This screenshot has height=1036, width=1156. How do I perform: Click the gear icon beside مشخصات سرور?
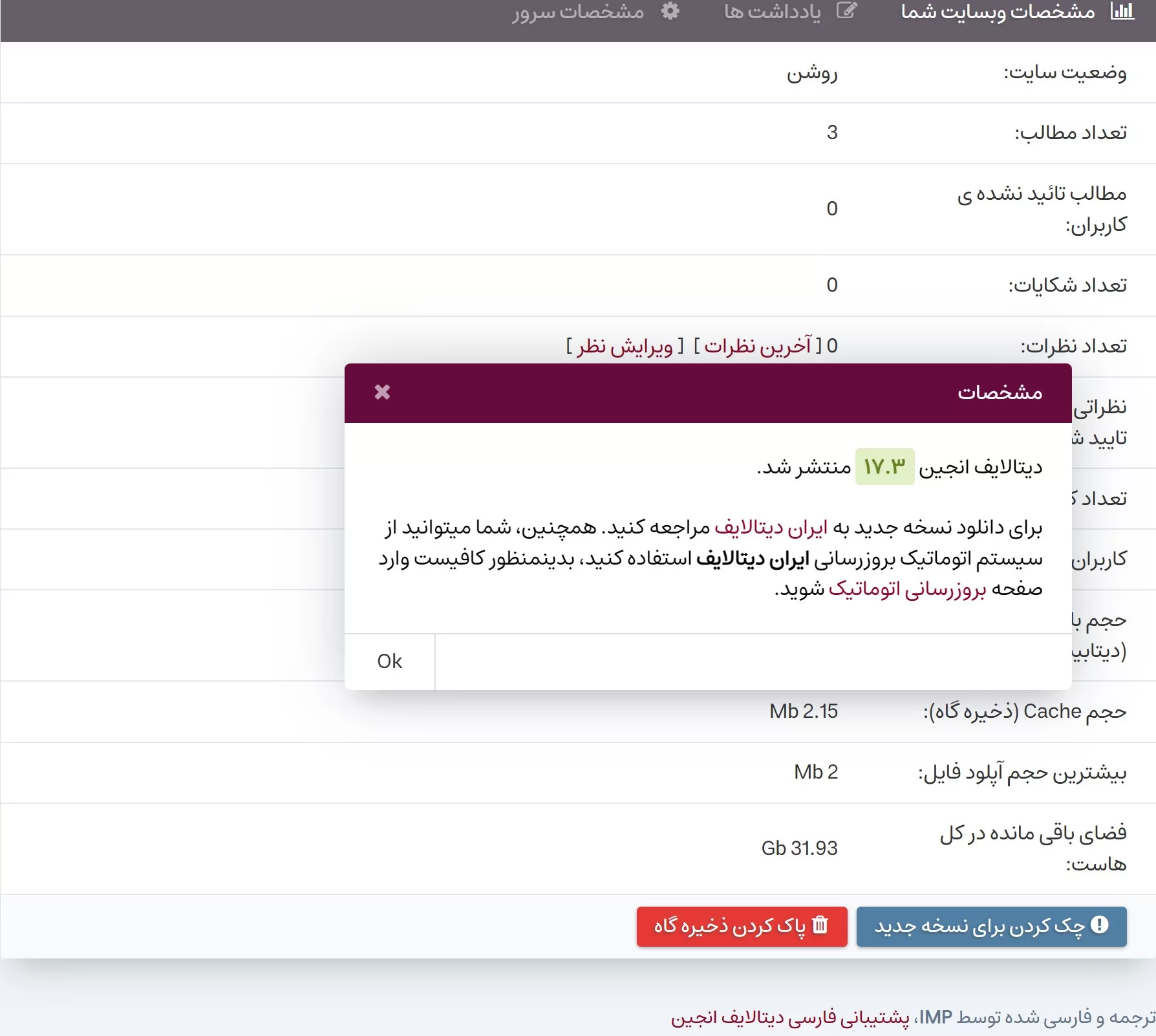(670, 11)
